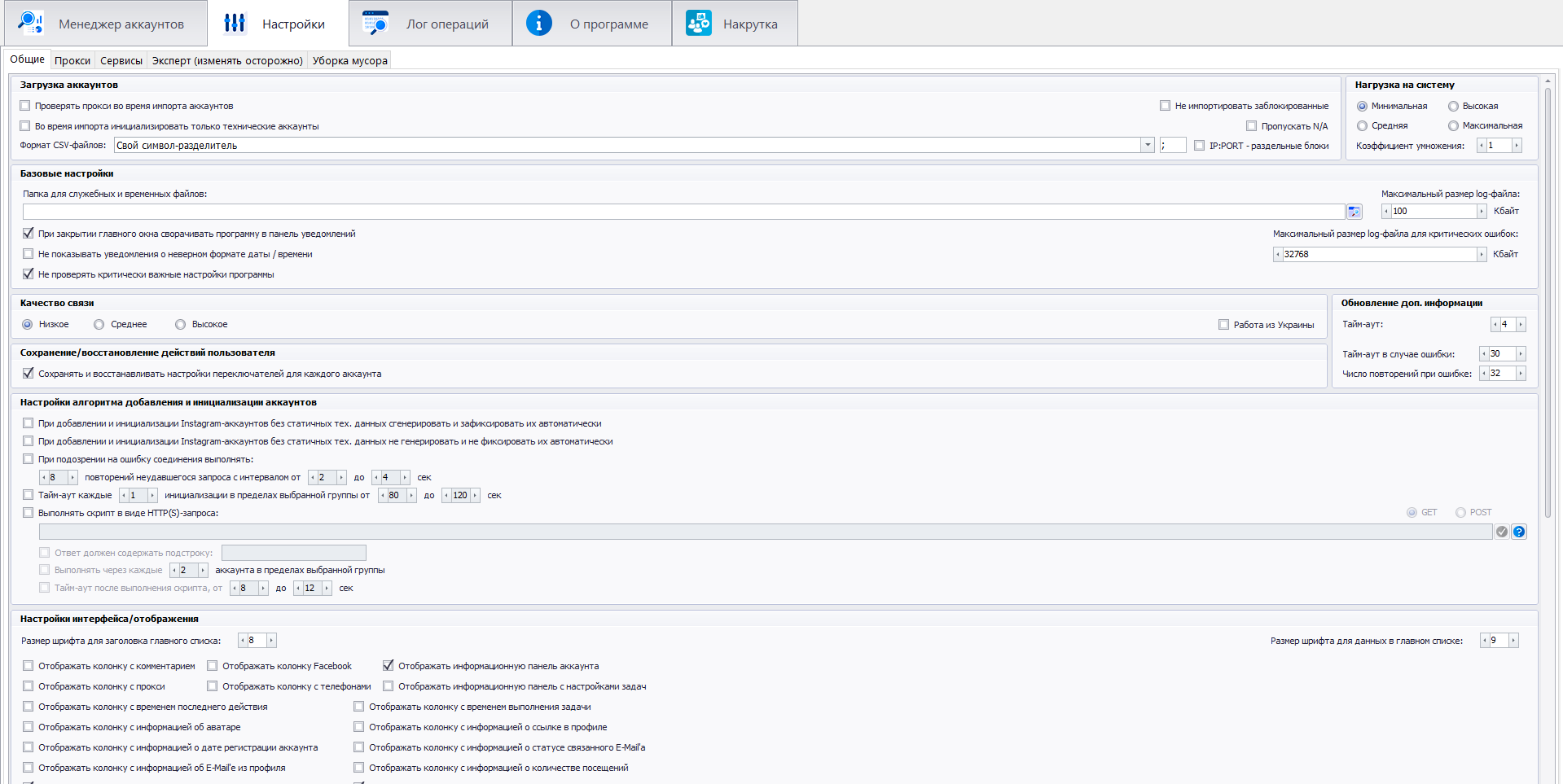Increase header font size stepper
Screen dimensions: 1563x784
click(271, 640)
